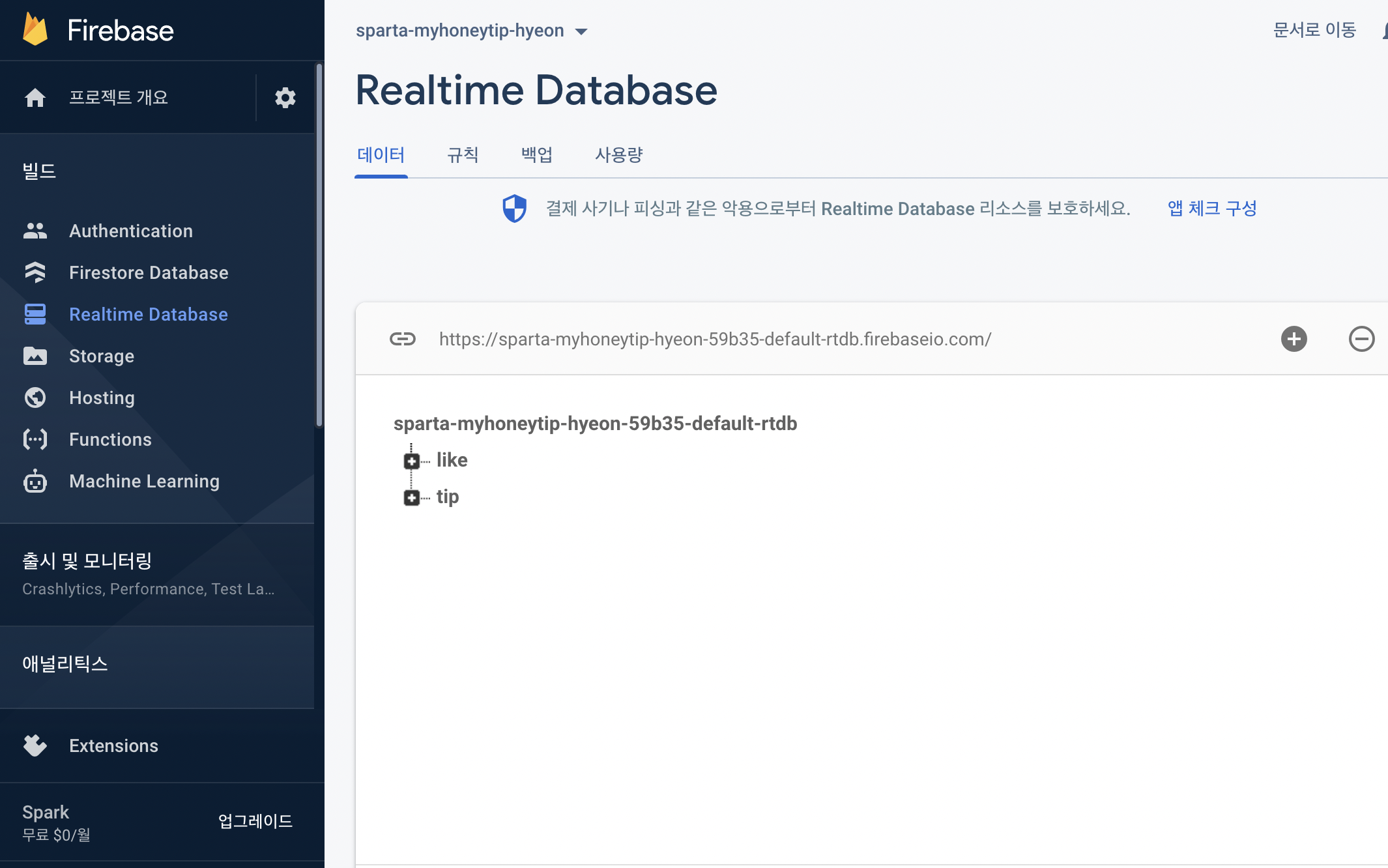Open Firestore Database from the sidebar
This screenshot has height=868, width=1388.
(x=149, y=272)
